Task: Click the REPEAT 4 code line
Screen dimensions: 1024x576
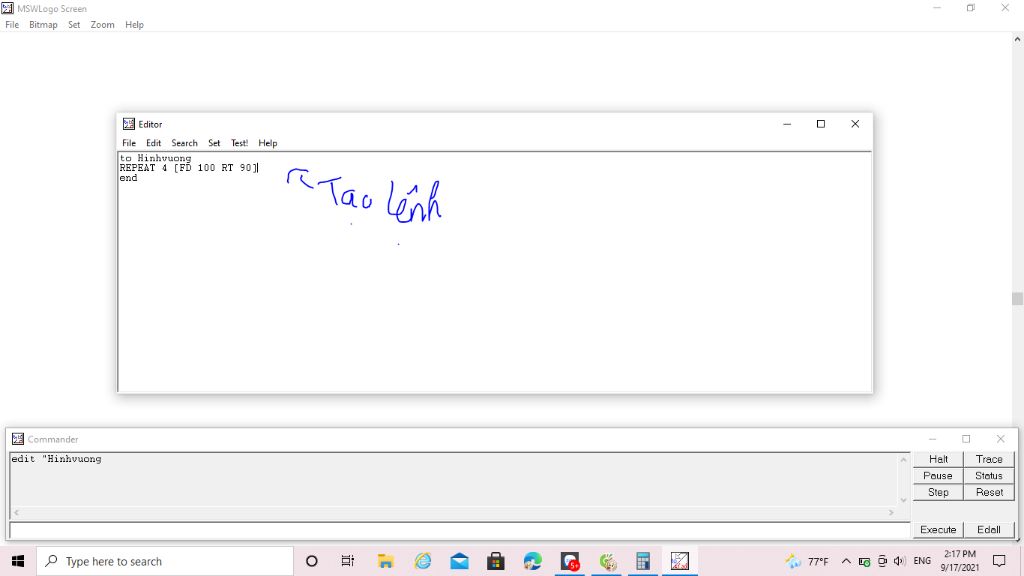Action: (189, 168)
